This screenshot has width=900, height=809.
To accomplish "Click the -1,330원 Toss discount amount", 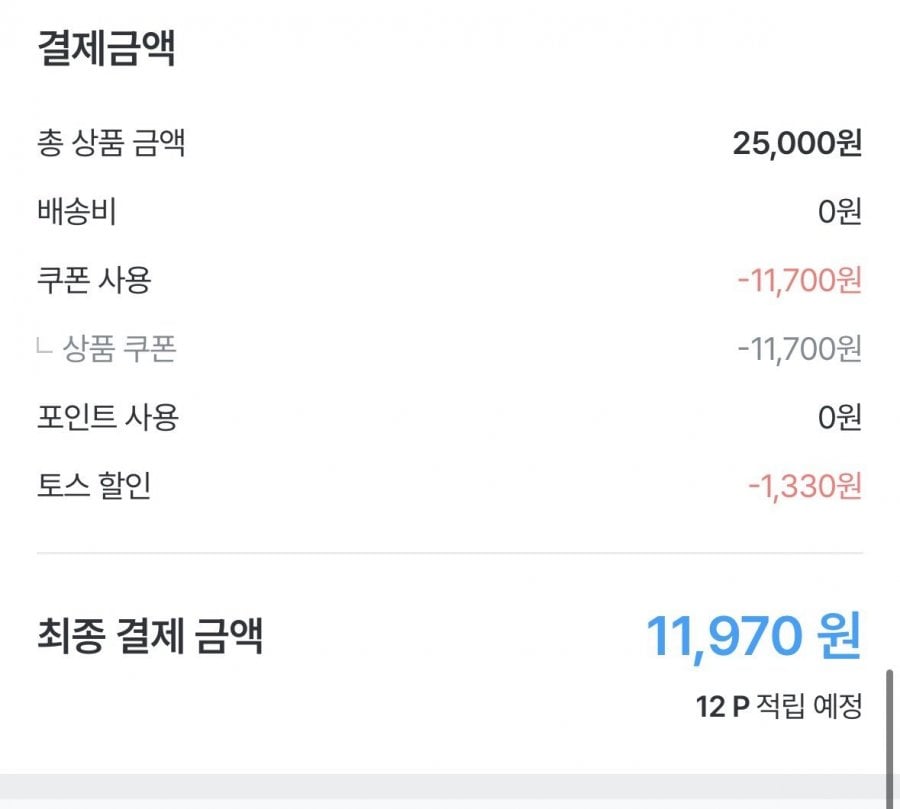I will coord(804,487).
